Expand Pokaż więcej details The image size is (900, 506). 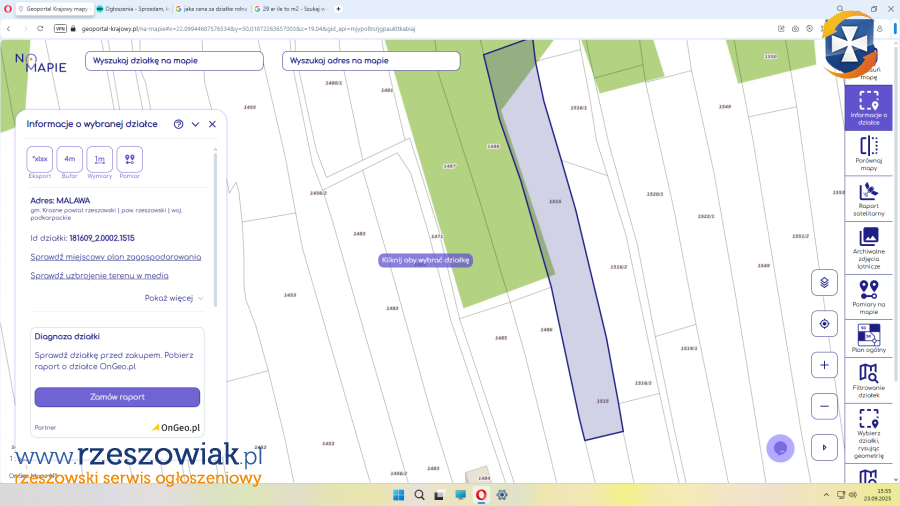(x=174, y=298)
